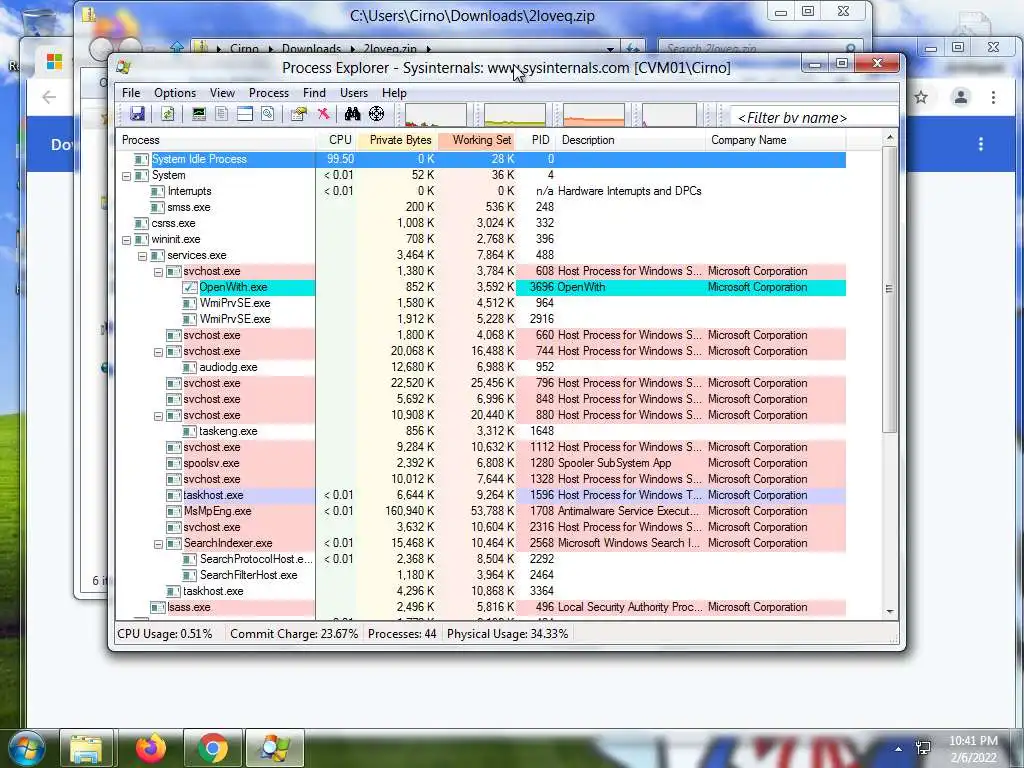Click the Save toolbar icon in Process Explorer
The image size is (1024, 768).
tap(137, 114)
